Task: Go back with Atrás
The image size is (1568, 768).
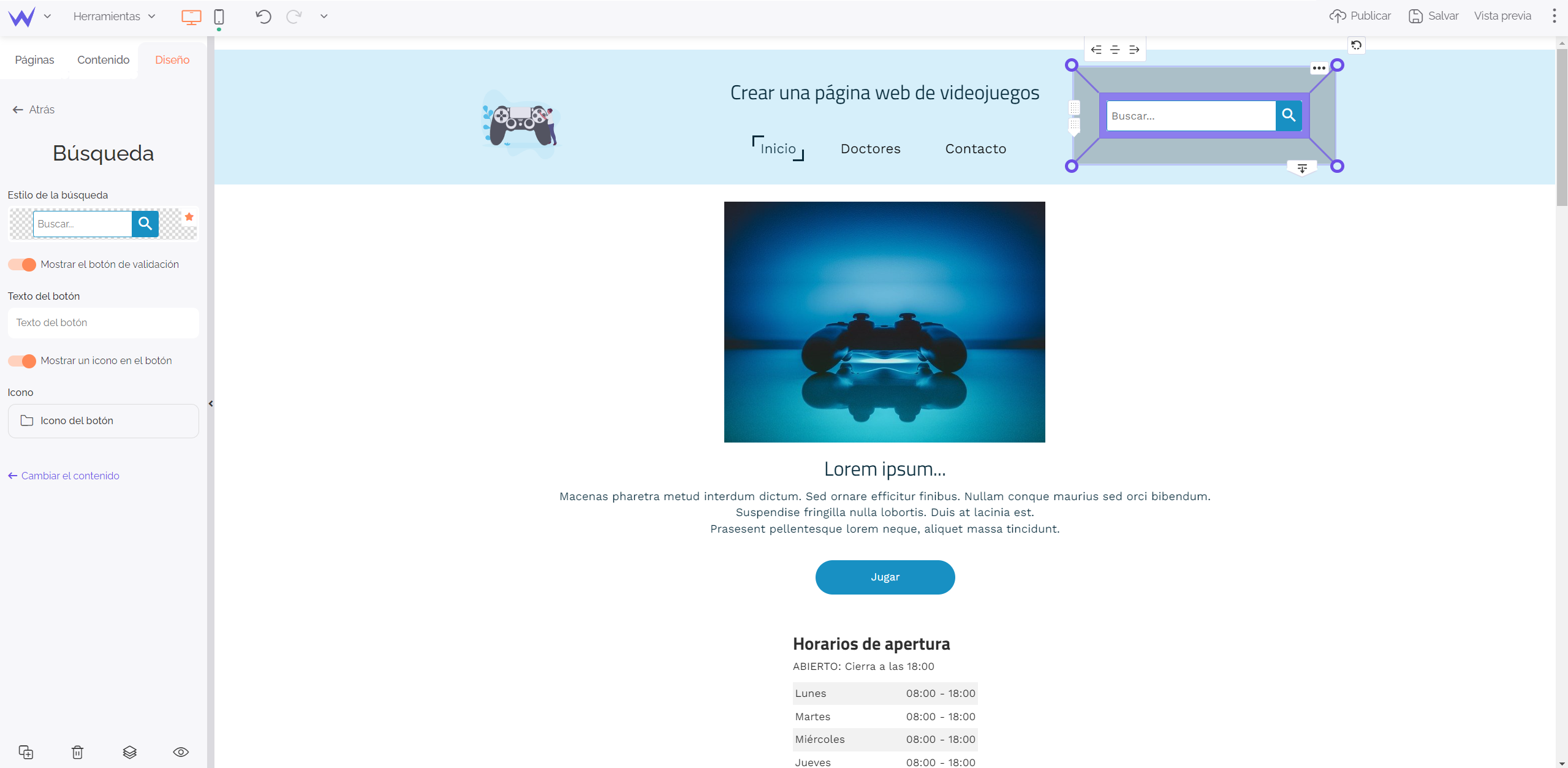Action: click(33, 110)
